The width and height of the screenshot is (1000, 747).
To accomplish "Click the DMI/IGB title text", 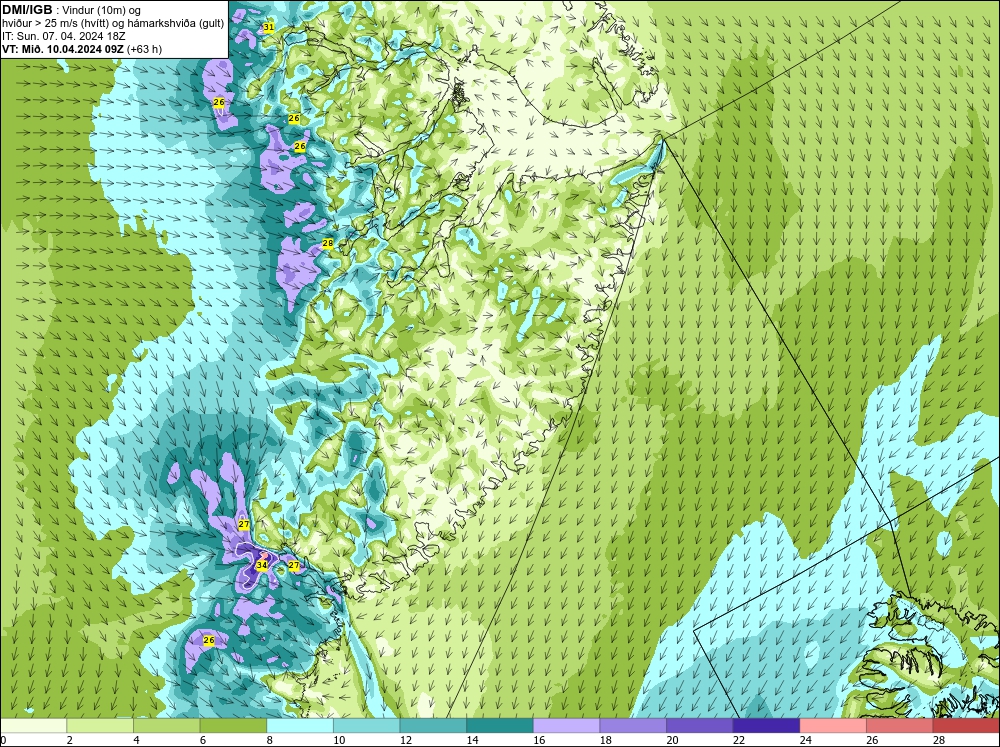I will coord(27,10).
